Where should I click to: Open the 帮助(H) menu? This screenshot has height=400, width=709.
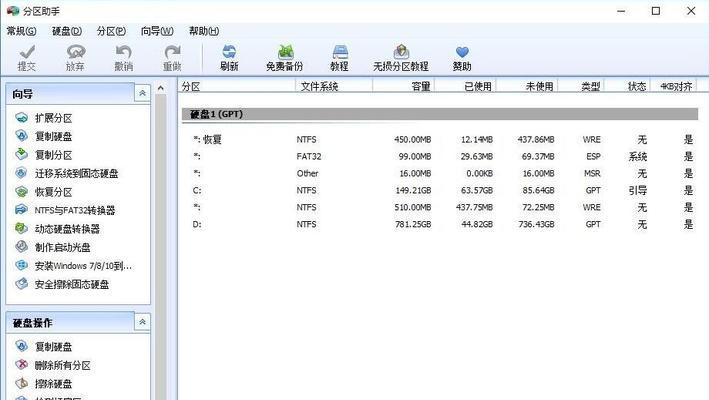204,31
